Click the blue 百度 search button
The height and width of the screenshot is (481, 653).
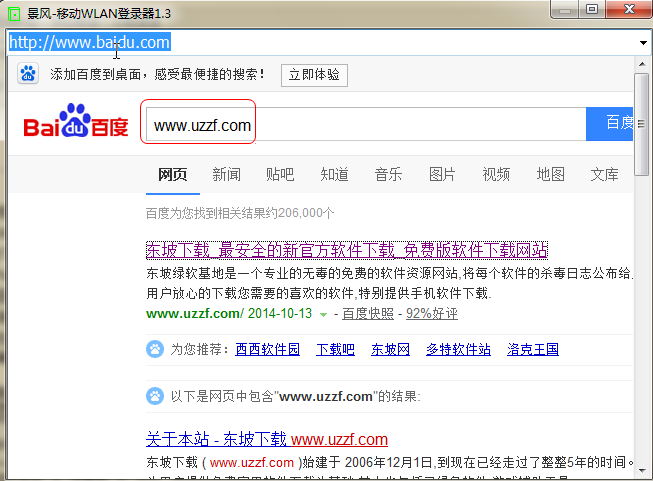tap(610, 124)
